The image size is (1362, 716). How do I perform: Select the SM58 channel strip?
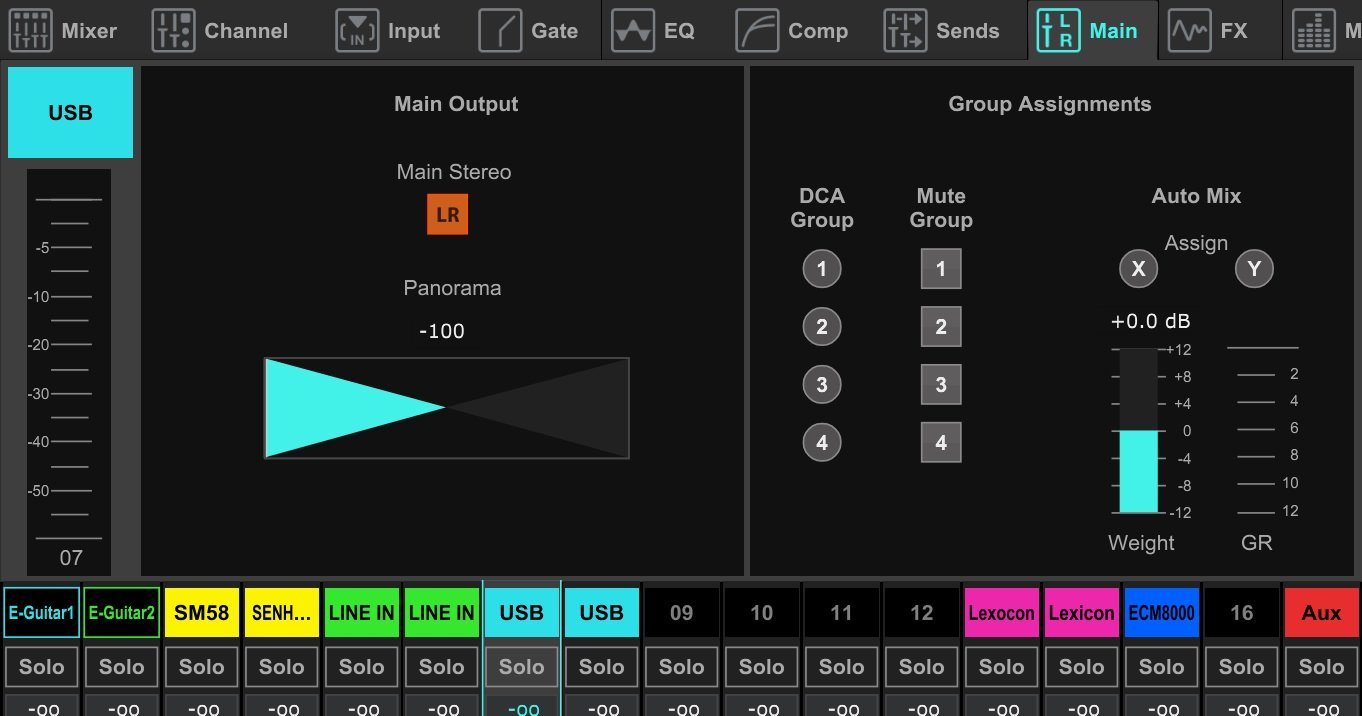pos(202,613)
